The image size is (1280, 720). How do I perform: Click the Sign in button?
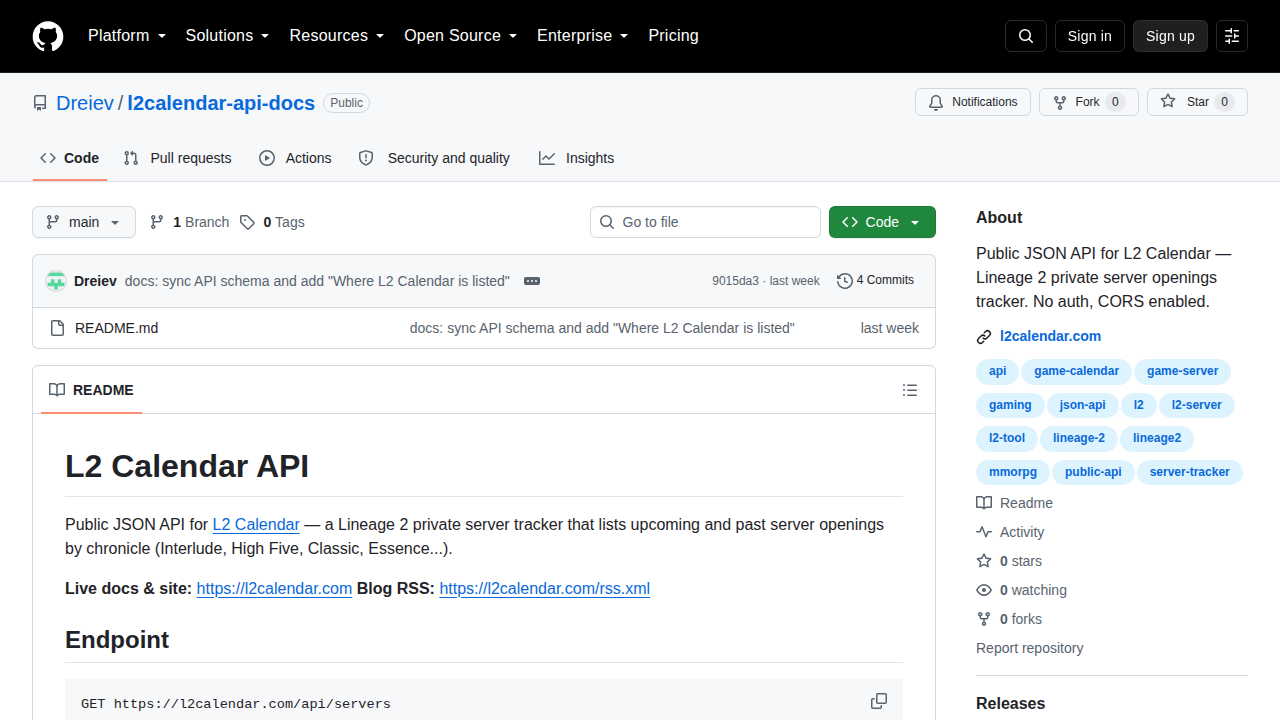pyautogui.click(x=1089, y=36)
